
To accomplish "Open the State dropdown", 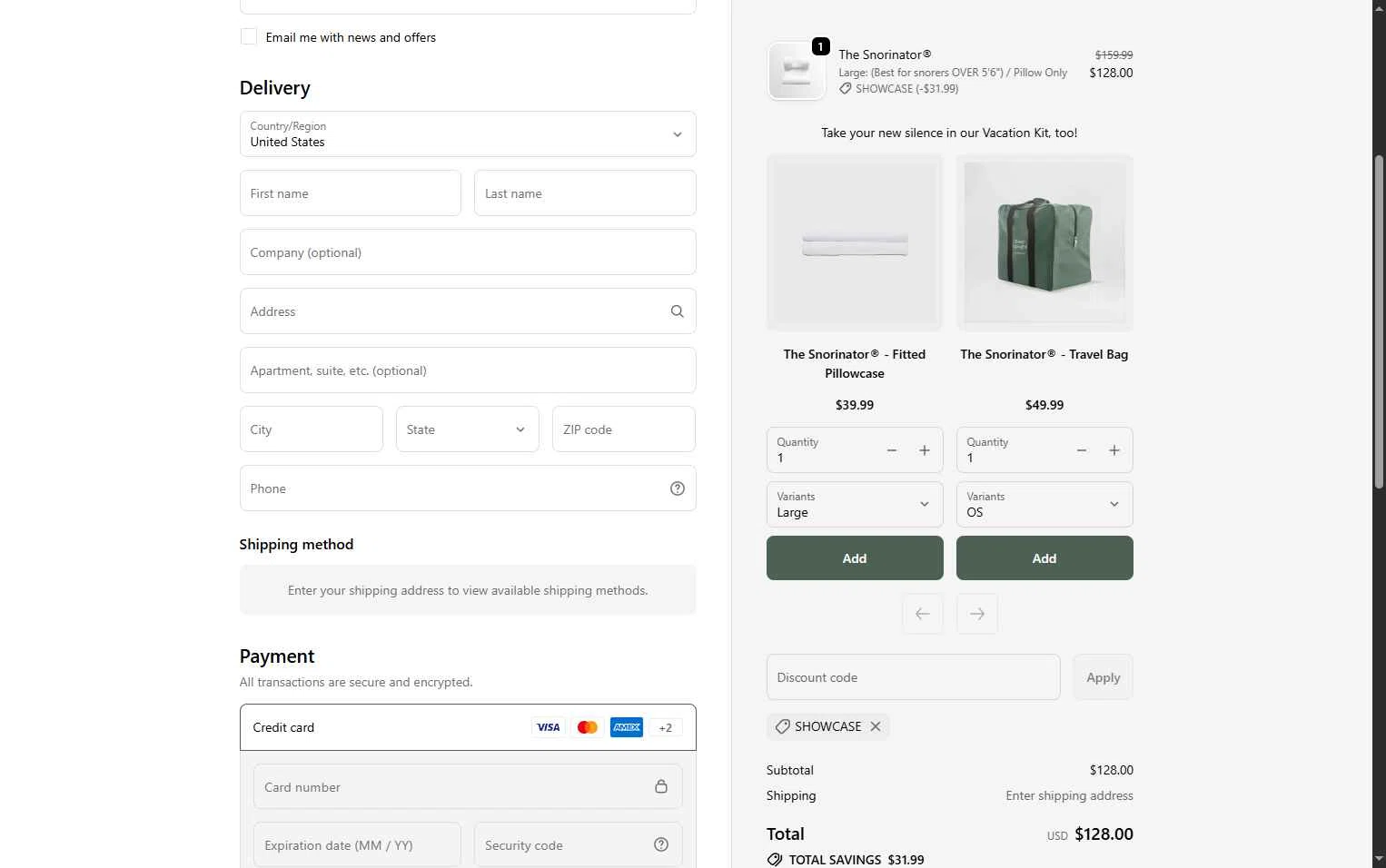I will pos(468,429).
